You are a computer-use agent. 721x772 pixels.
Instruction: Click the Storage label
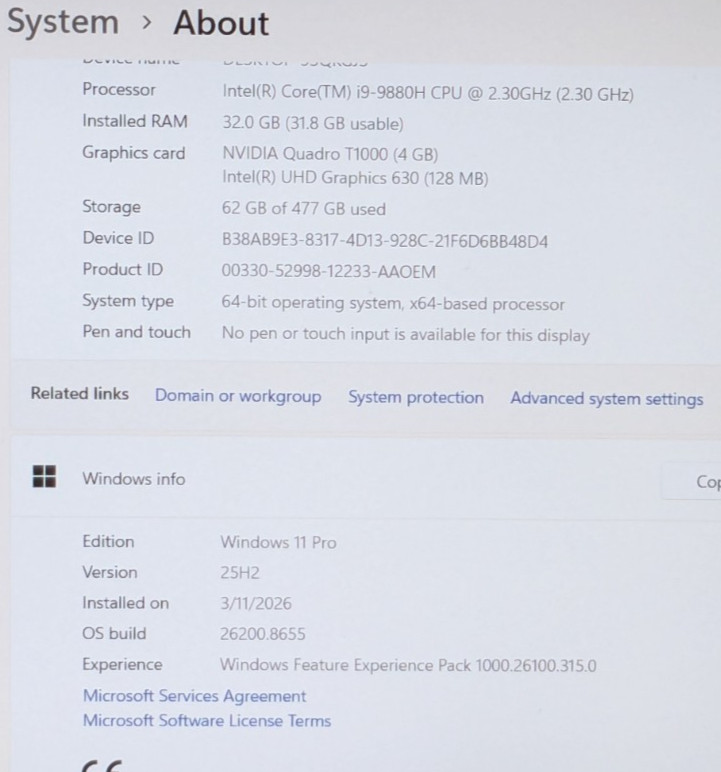point(111,207)
